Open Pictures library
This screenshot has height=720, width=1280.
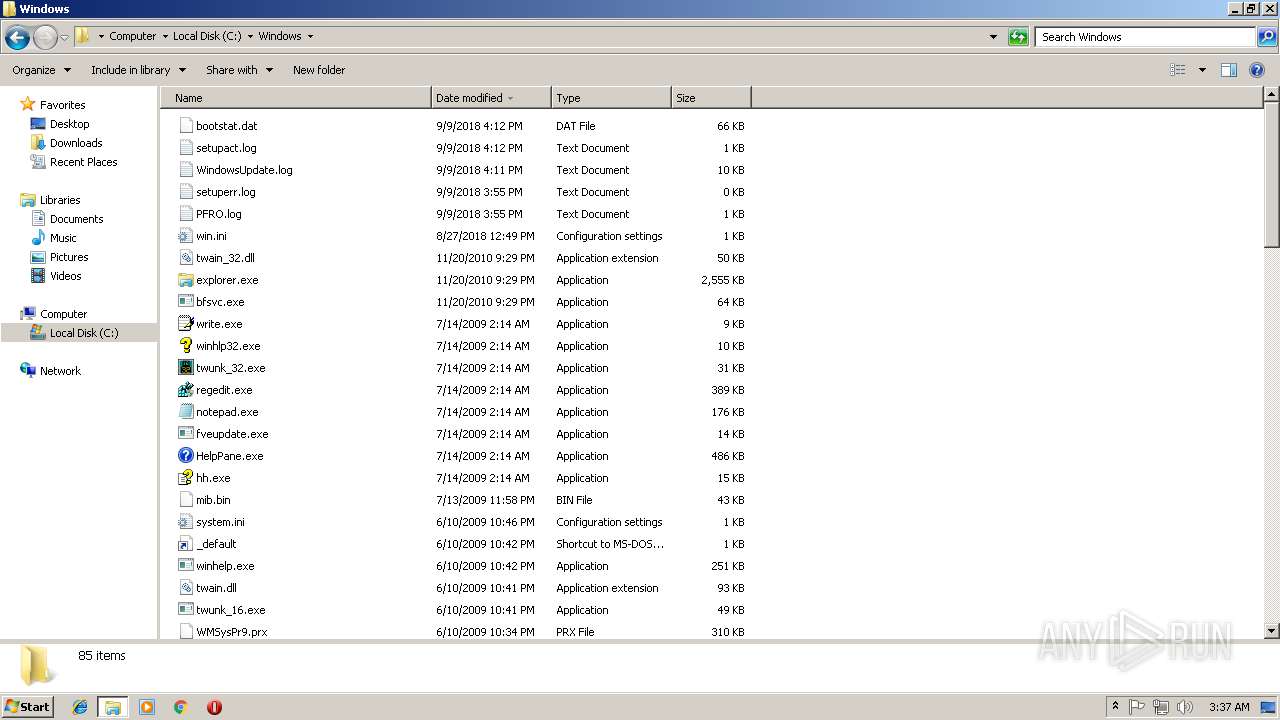[69, 257]
